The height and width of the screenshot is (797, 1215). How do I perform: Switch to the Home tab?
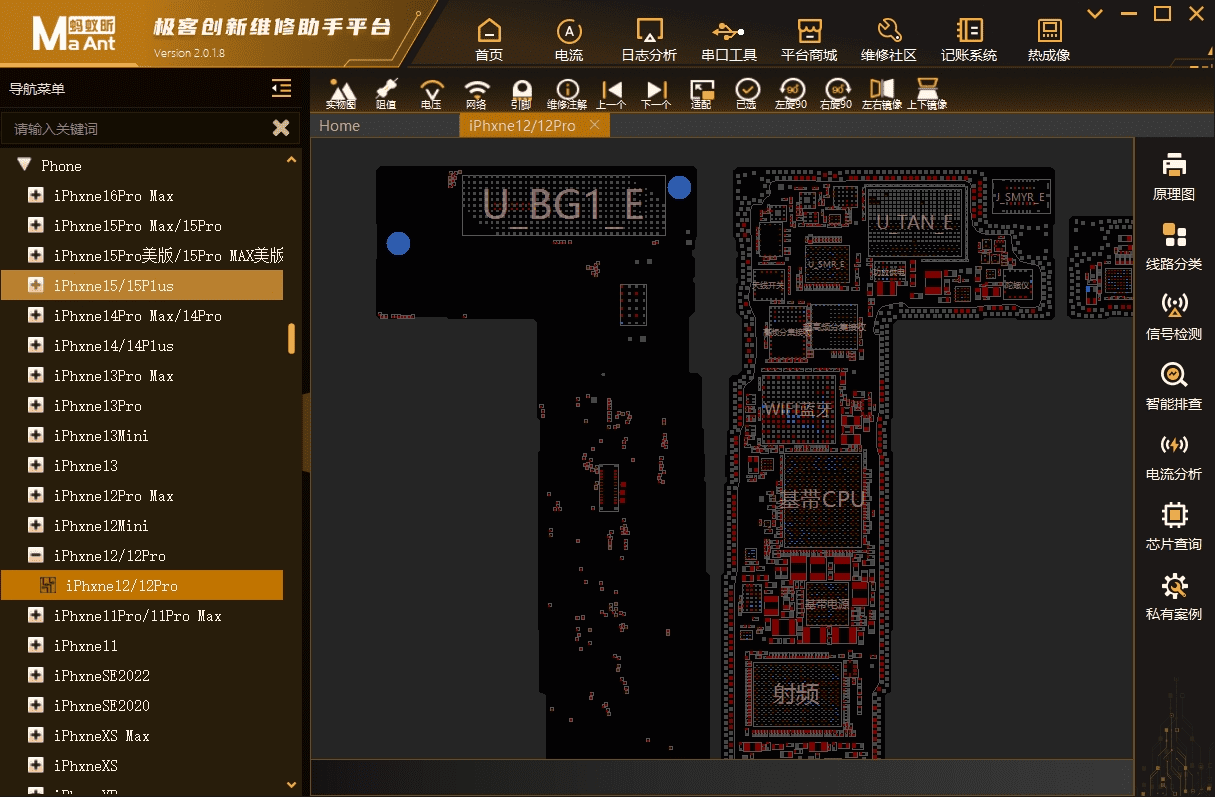(x=339, y=126)
